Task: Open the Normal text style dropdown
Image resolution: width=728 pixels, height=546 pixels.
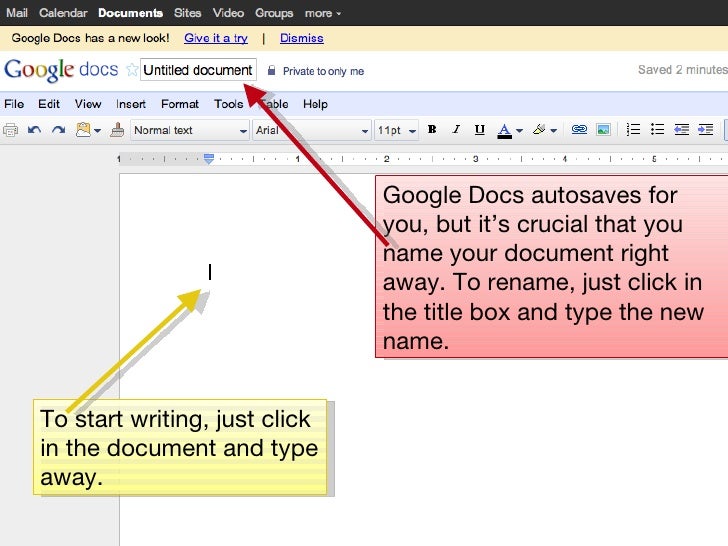Action: pyautogui.click(x=189, y=130)
